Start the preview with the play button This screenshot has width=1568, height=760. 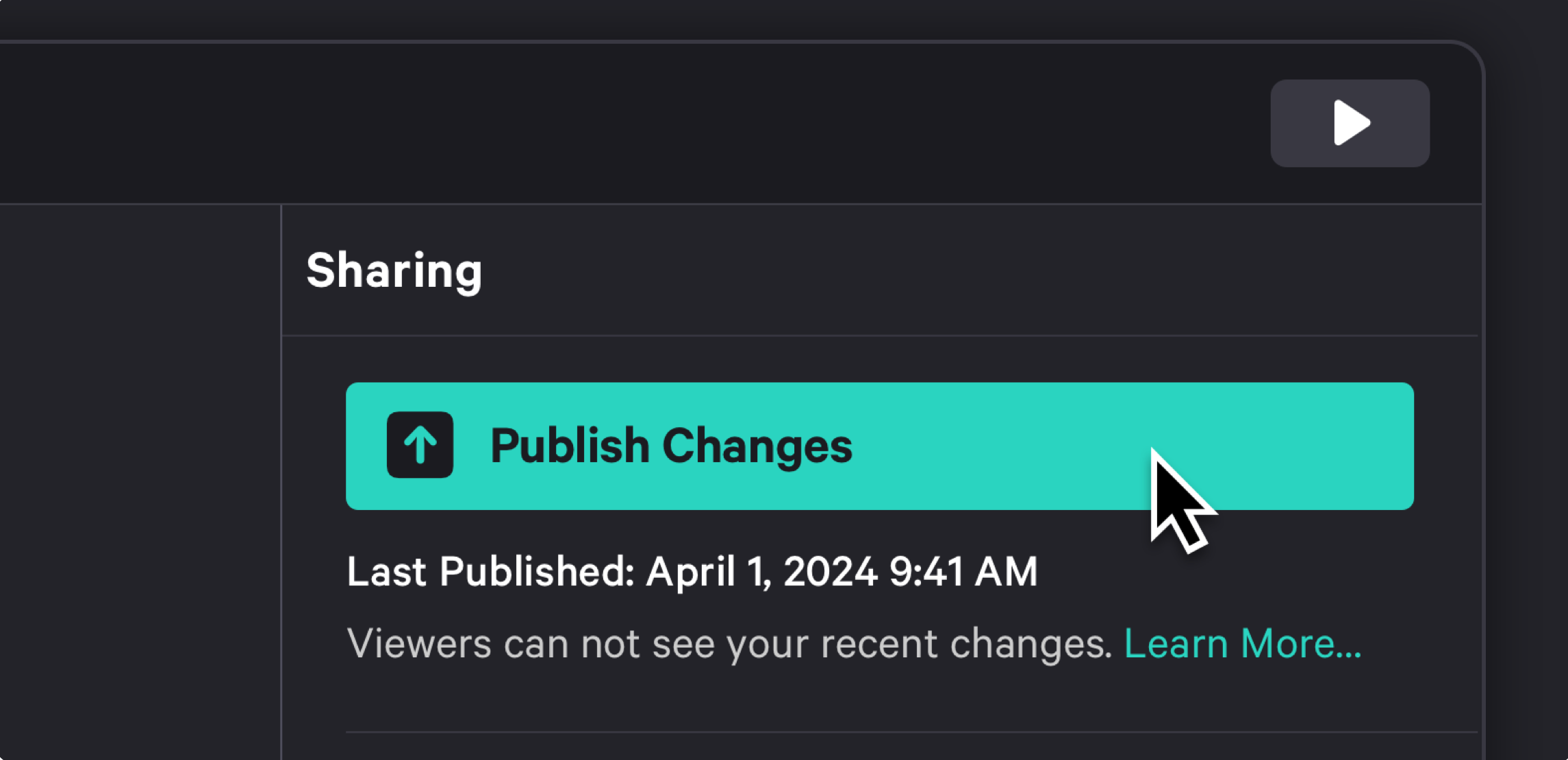(1350, 123)
